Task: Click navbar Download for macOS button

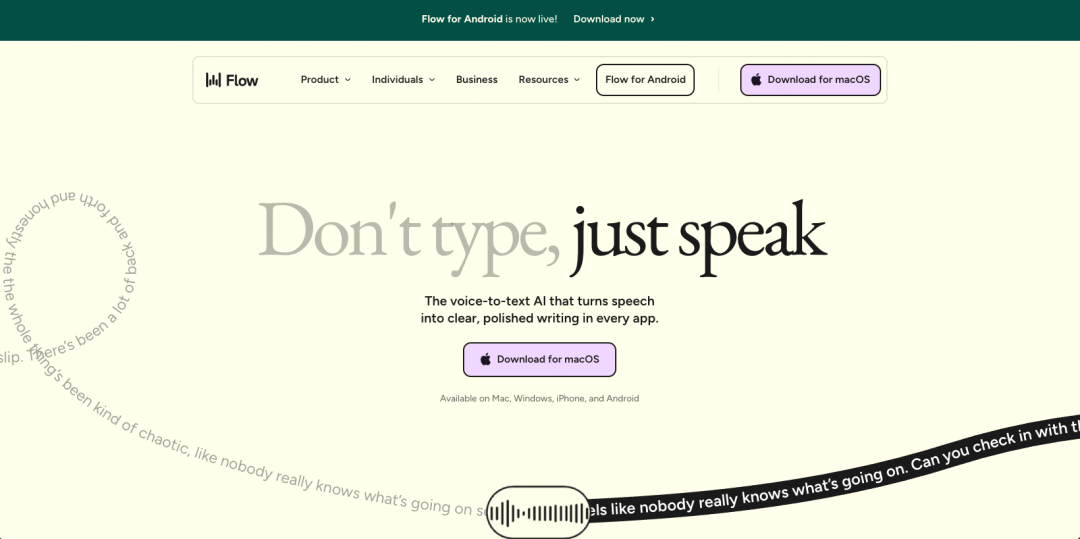Action: click(x=810, y=80)
